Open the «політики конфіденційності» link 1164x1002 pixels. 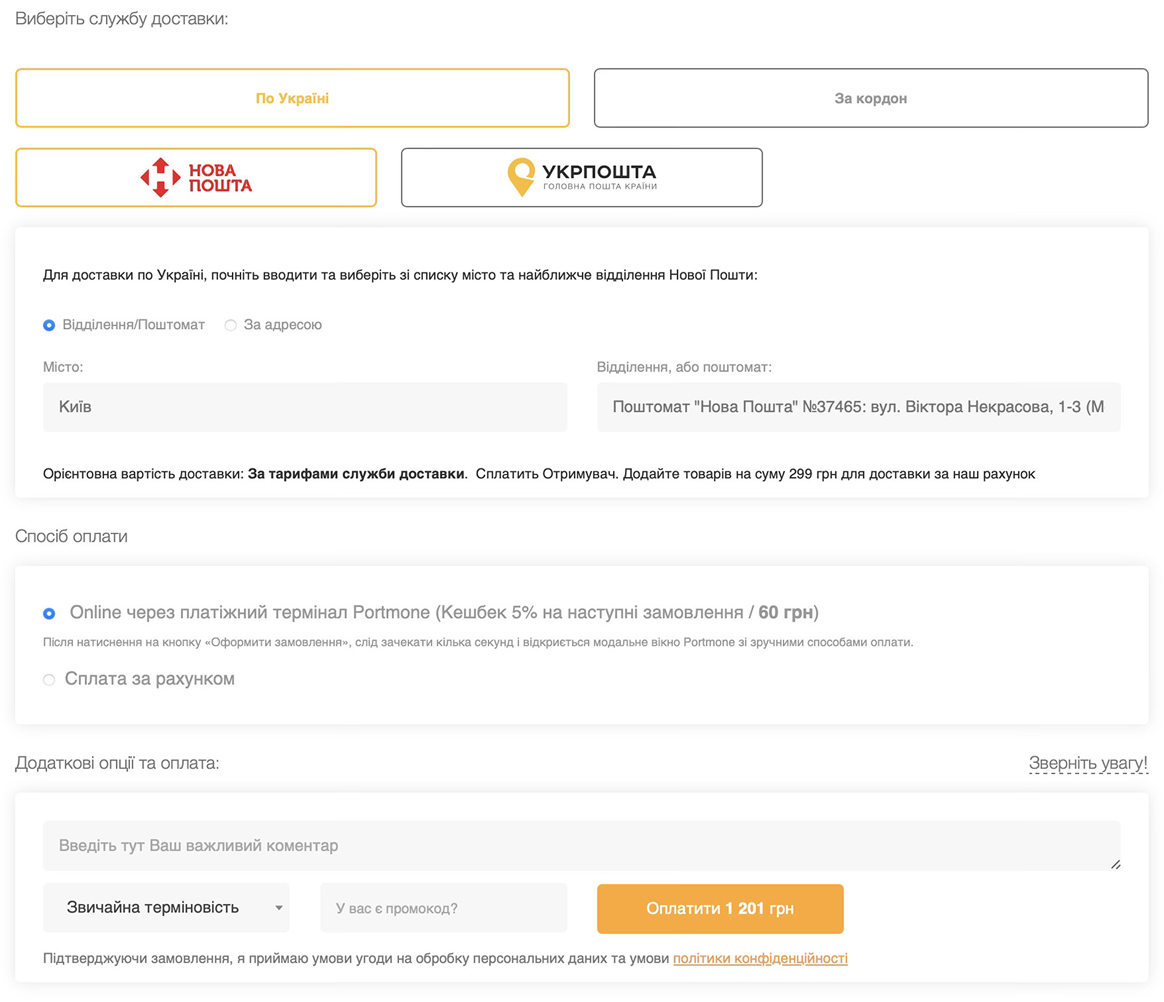coord(760,958)
